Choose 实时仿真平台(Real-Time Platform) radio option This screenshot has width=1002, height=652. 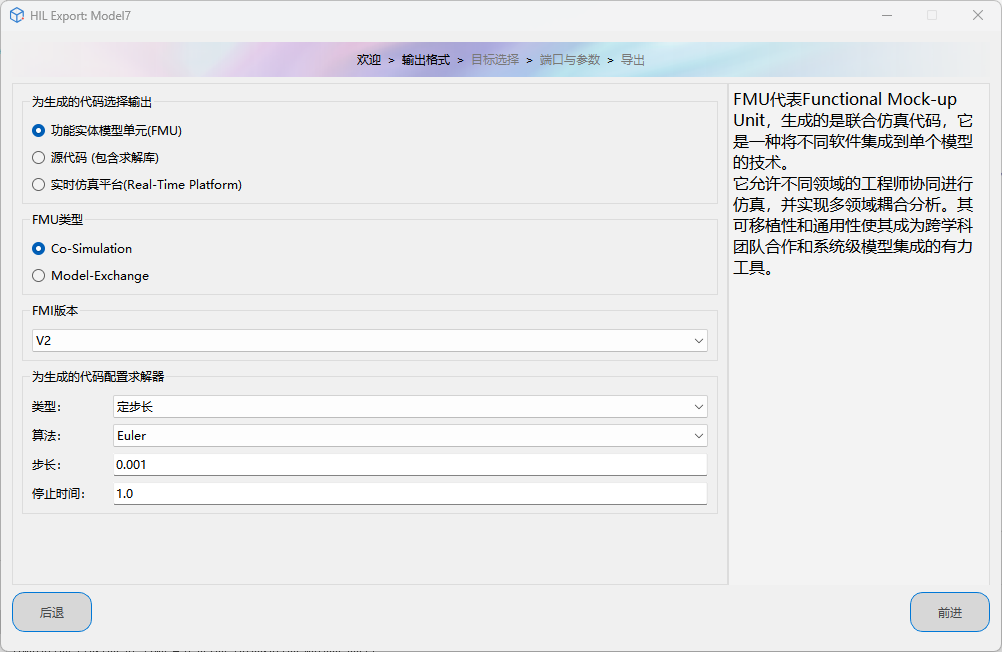(x=137, y=185)
